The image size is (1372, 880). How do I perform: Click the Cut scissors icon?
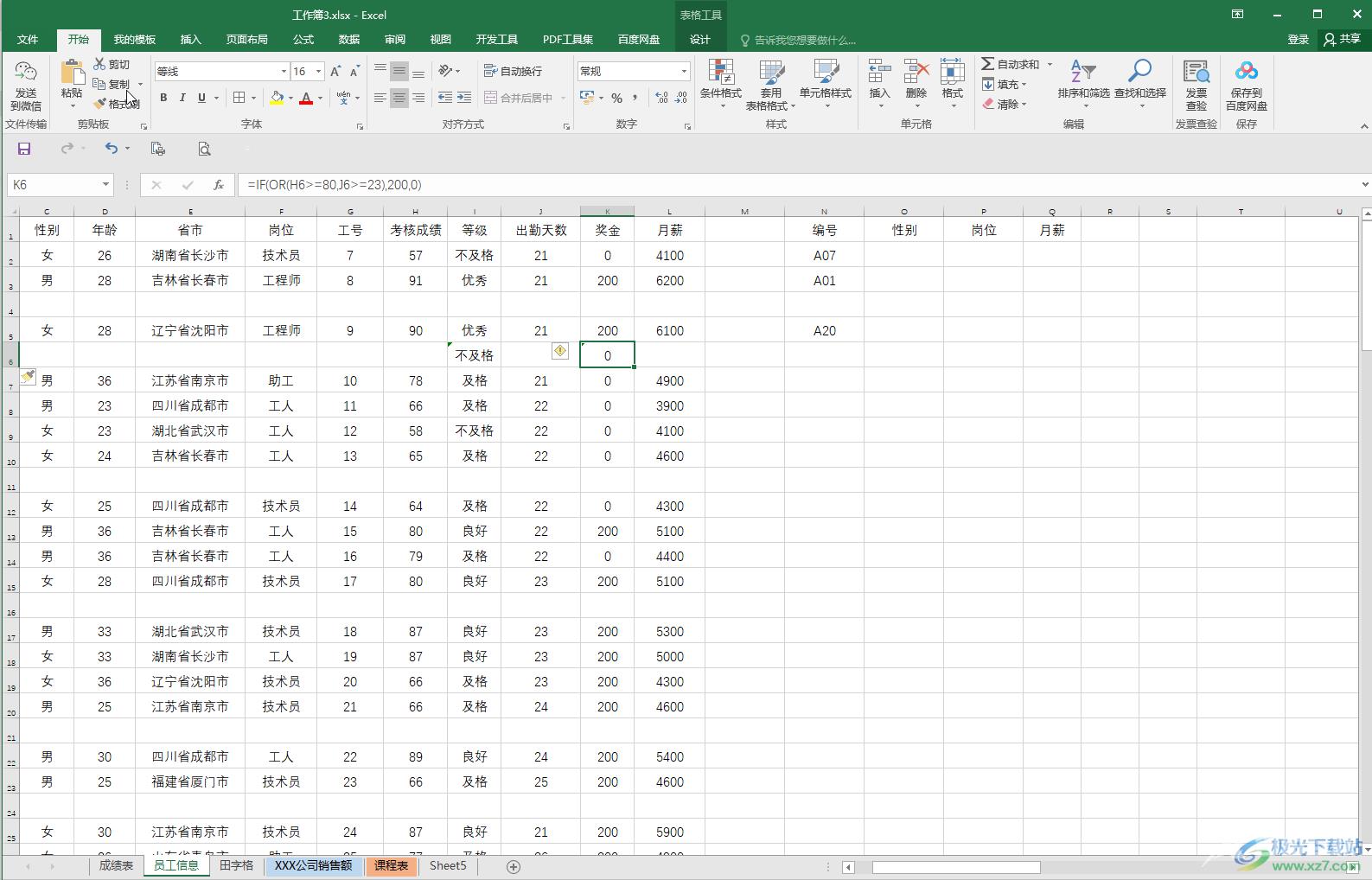click(x=100, y=64)
